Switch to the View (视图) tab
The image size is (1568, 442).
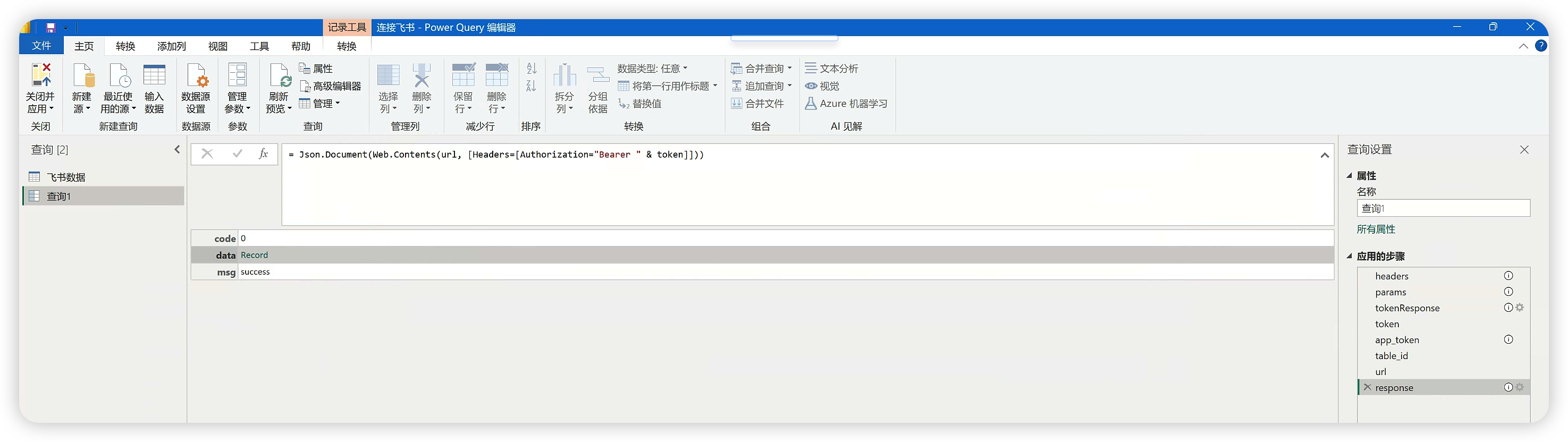tap(218, 46)
